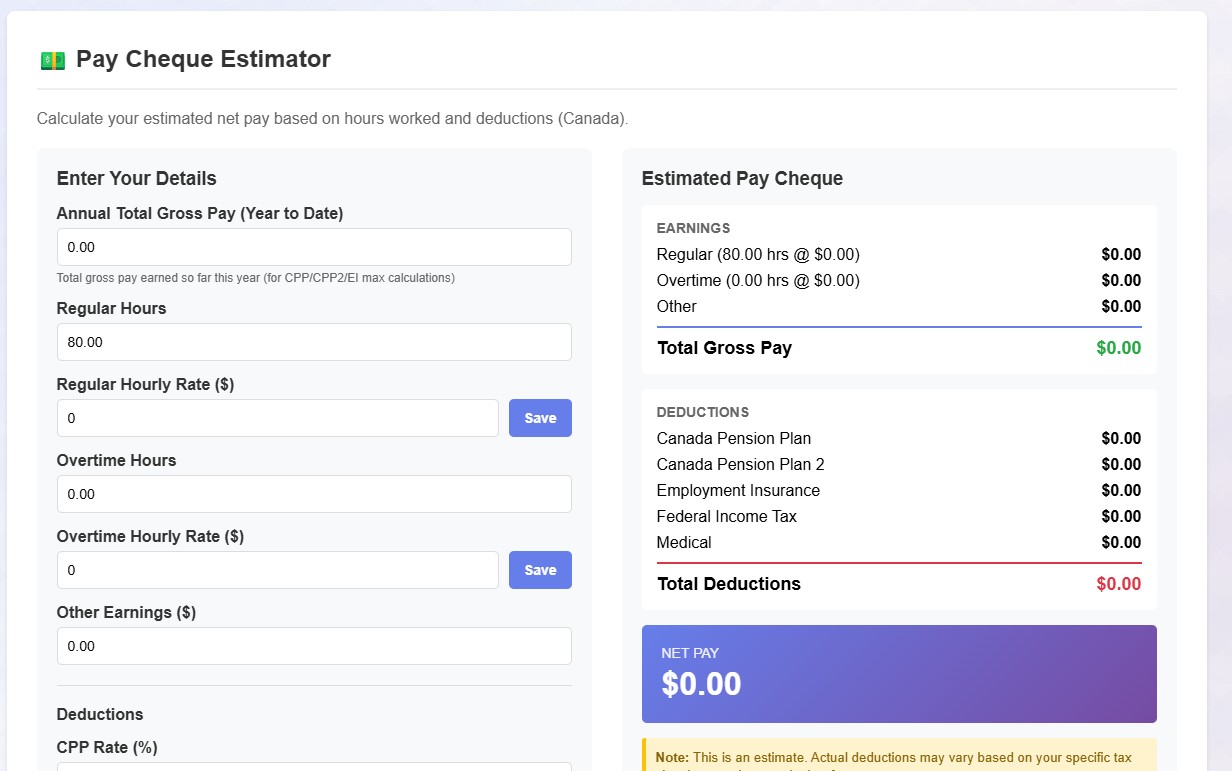Click the money icon beside Pay Cheque Estimator

click(52, 60)
